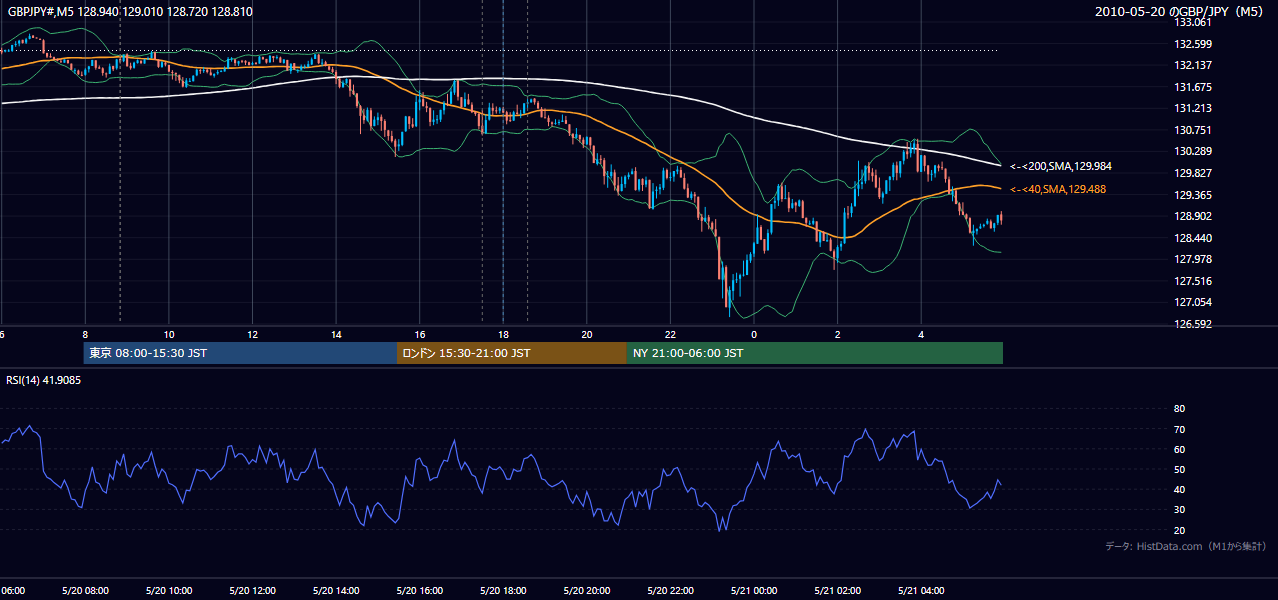Click price axis label 130.751
This screenshot has height=600, width=1278.
click(x=1193, y=130)
